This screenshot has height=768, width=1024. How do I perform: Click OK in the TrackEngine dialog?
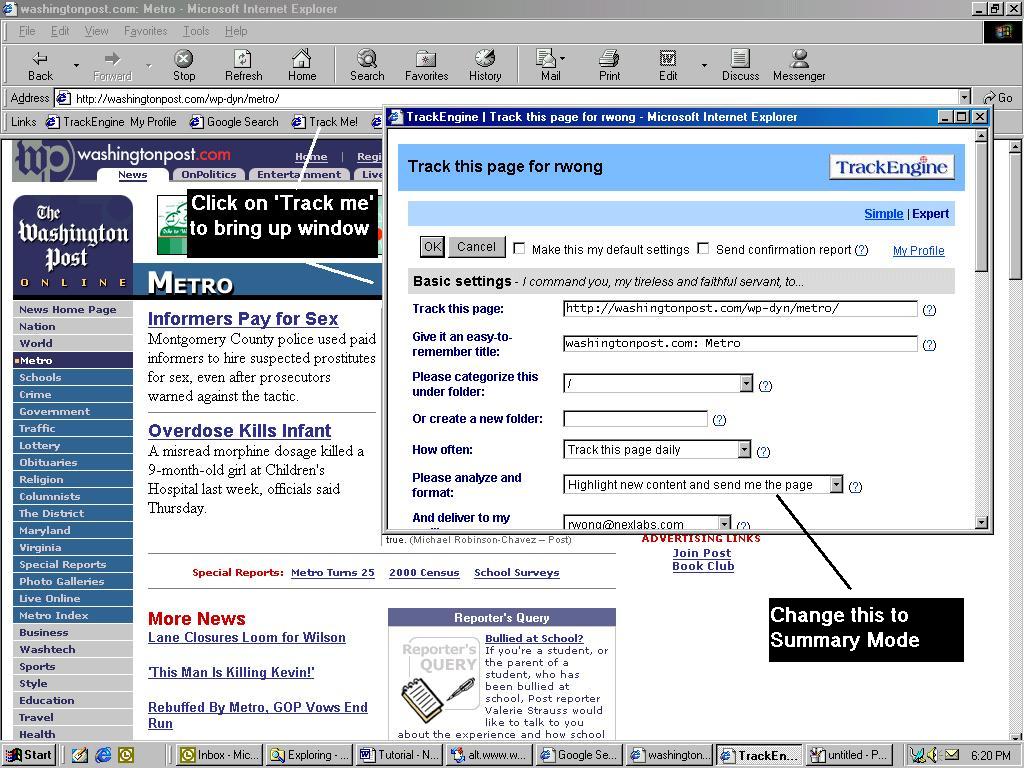pyautogui.click(x=432, y=247)
